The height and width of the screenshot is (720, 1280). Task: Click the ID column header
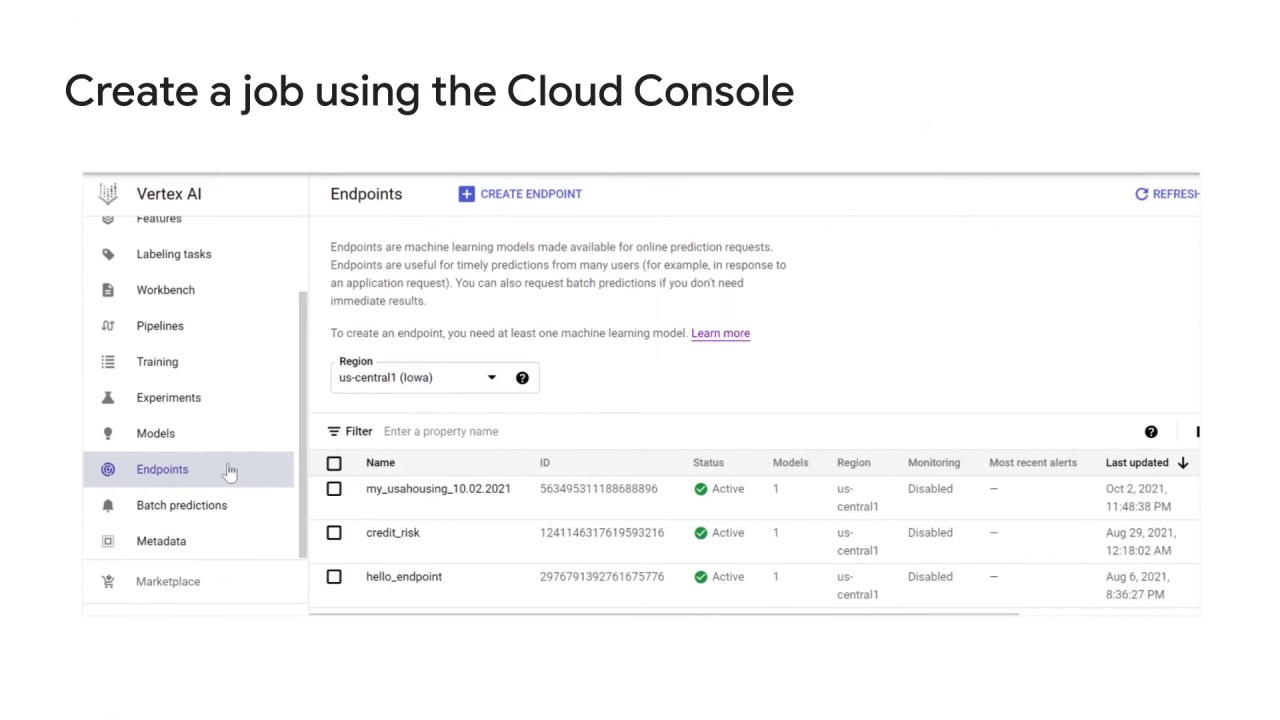[545, 463]
